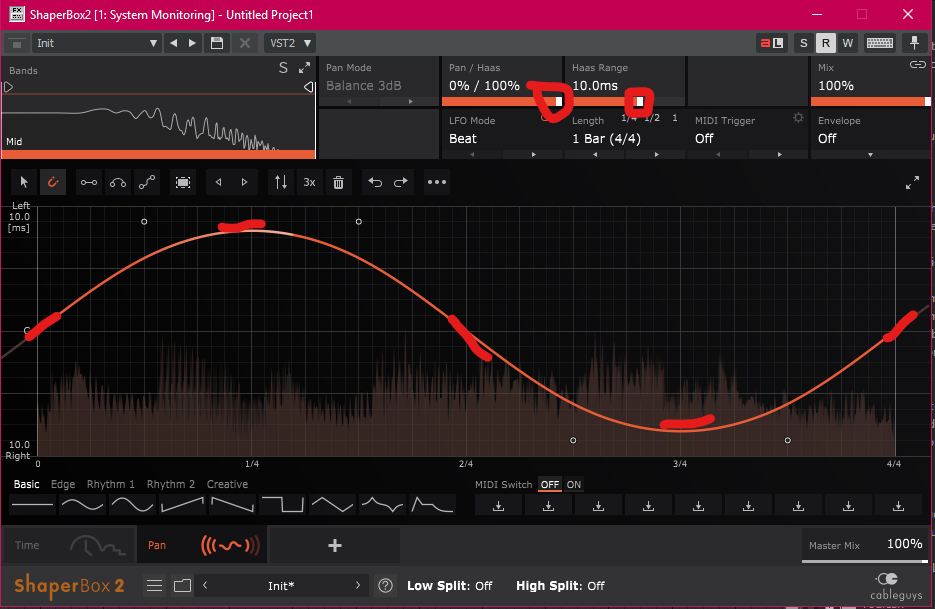Expand the Envelope dropdown arrow
This screenshot has width=935, height=609.
870,154
